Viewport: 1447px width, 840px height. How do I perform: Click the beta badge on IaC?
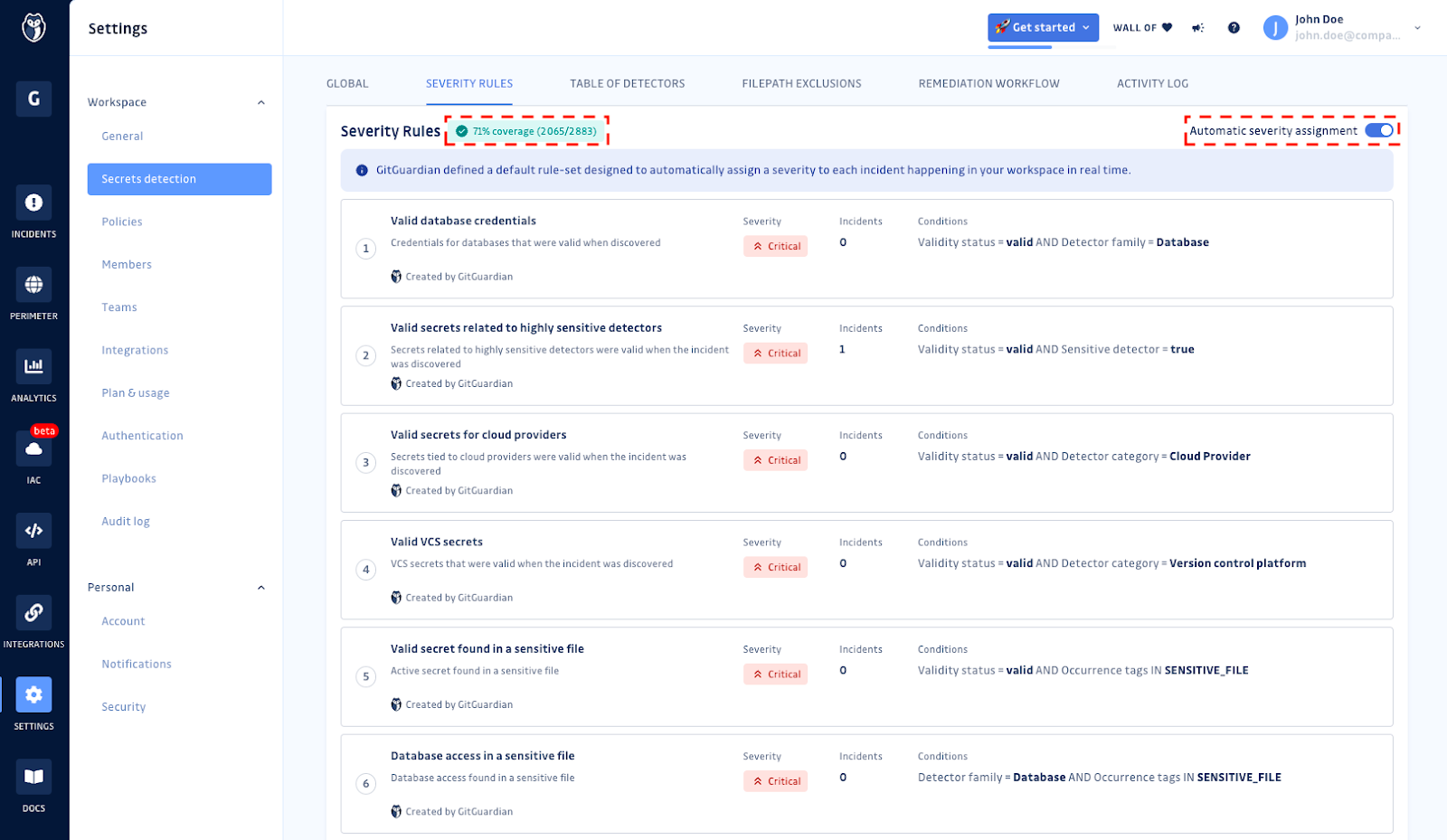coord(44,431)
